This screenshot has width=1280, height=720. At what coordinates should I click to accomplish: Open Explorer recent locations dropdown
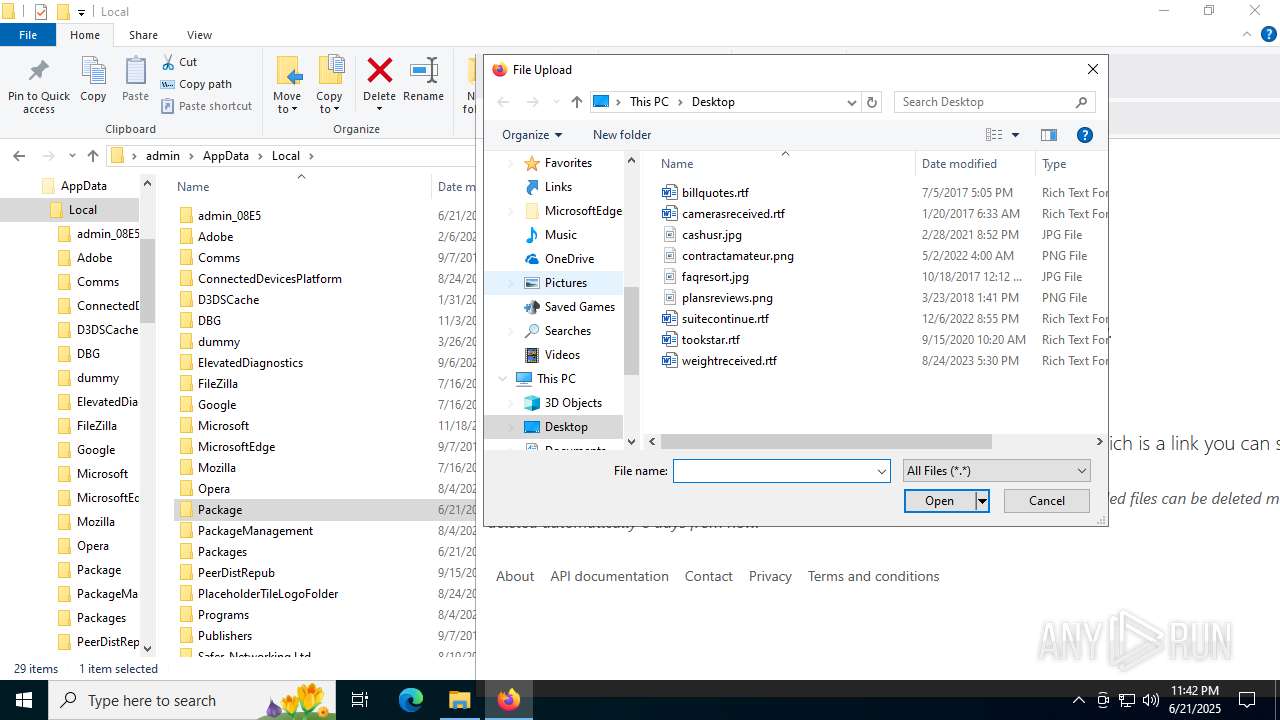(x=72, y=156)
